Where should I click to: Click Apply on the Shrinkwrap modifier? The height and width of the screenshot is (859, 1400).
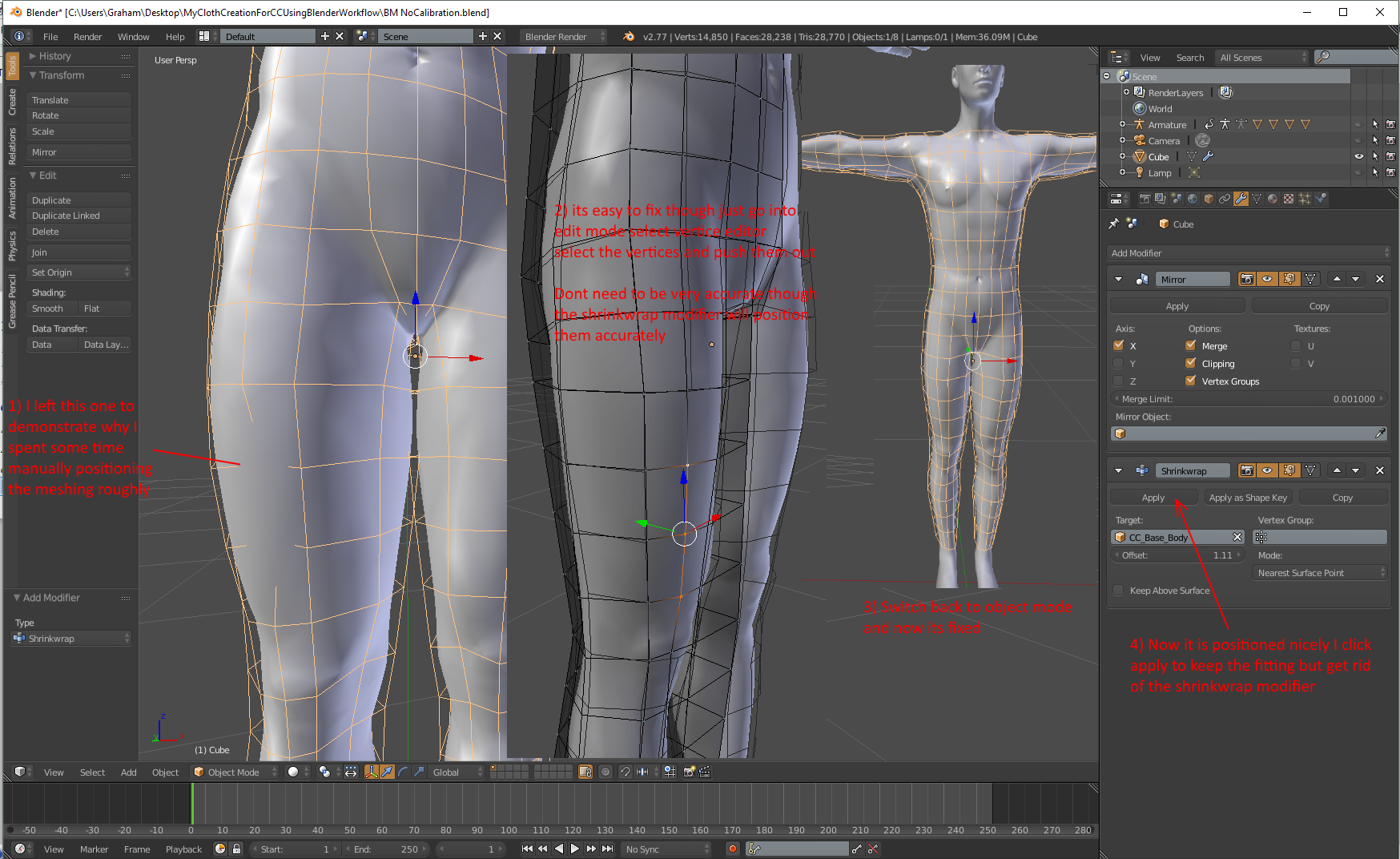tap(1153, 497)
